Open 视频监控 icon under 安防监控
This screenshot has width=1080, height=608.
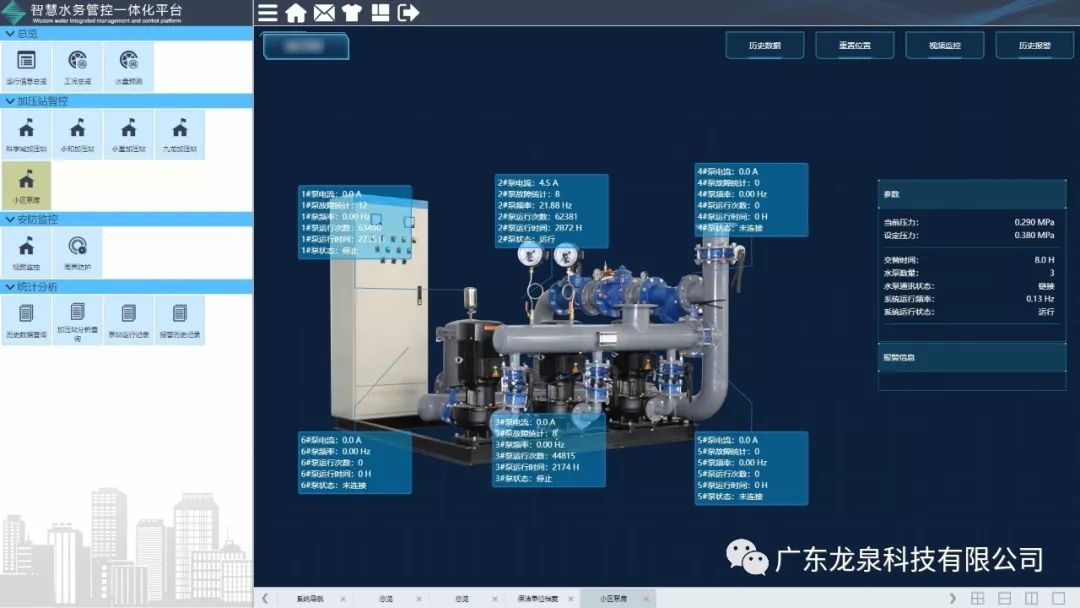coord(26,251)
